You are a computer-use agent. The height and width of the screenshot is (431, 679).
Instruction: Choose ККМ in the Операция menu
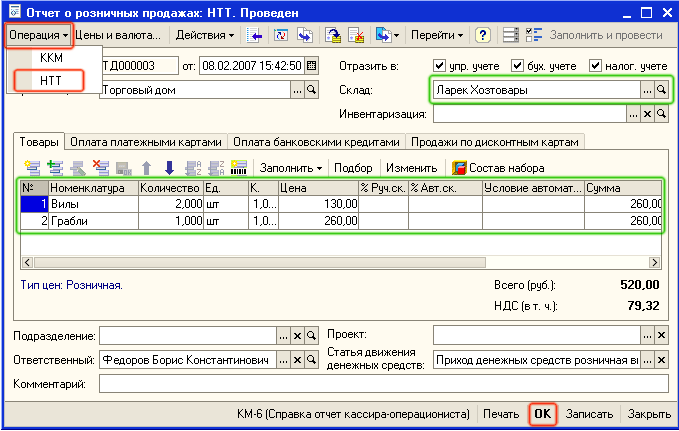pos(52,58)
